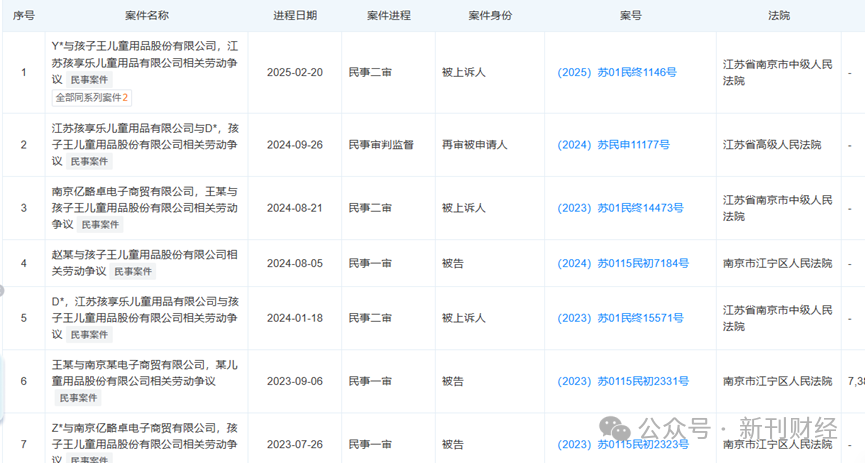
Task: Open case link (2023)苏01民终14473号
Action: click(x=620, y=208)
